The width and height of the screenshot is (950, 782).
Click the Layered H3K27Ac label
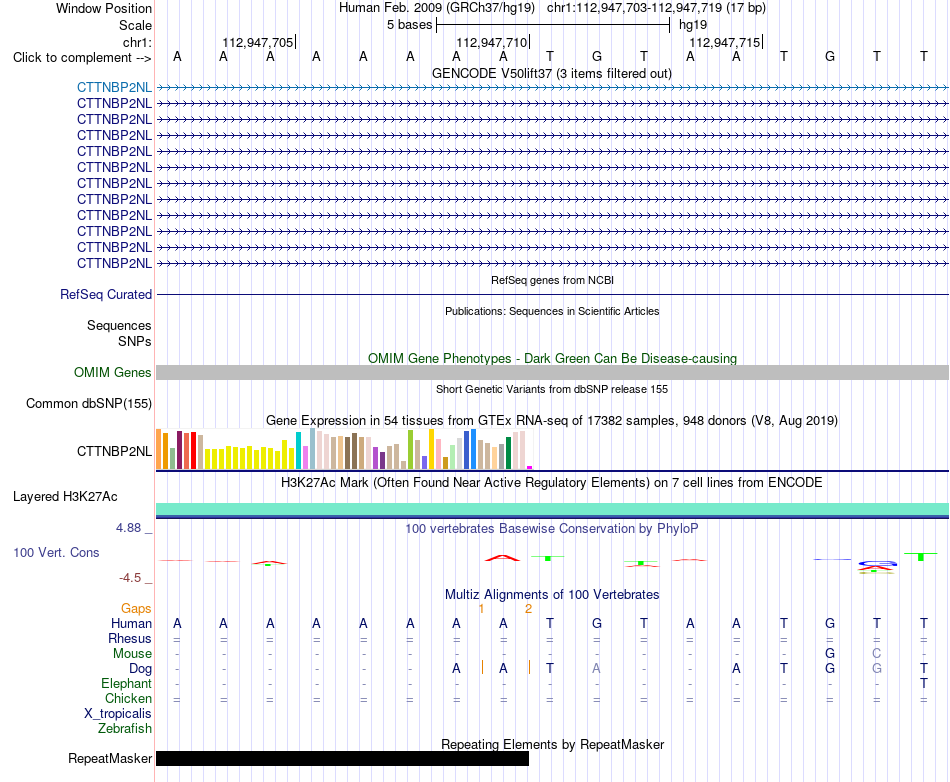click(65, 497)
